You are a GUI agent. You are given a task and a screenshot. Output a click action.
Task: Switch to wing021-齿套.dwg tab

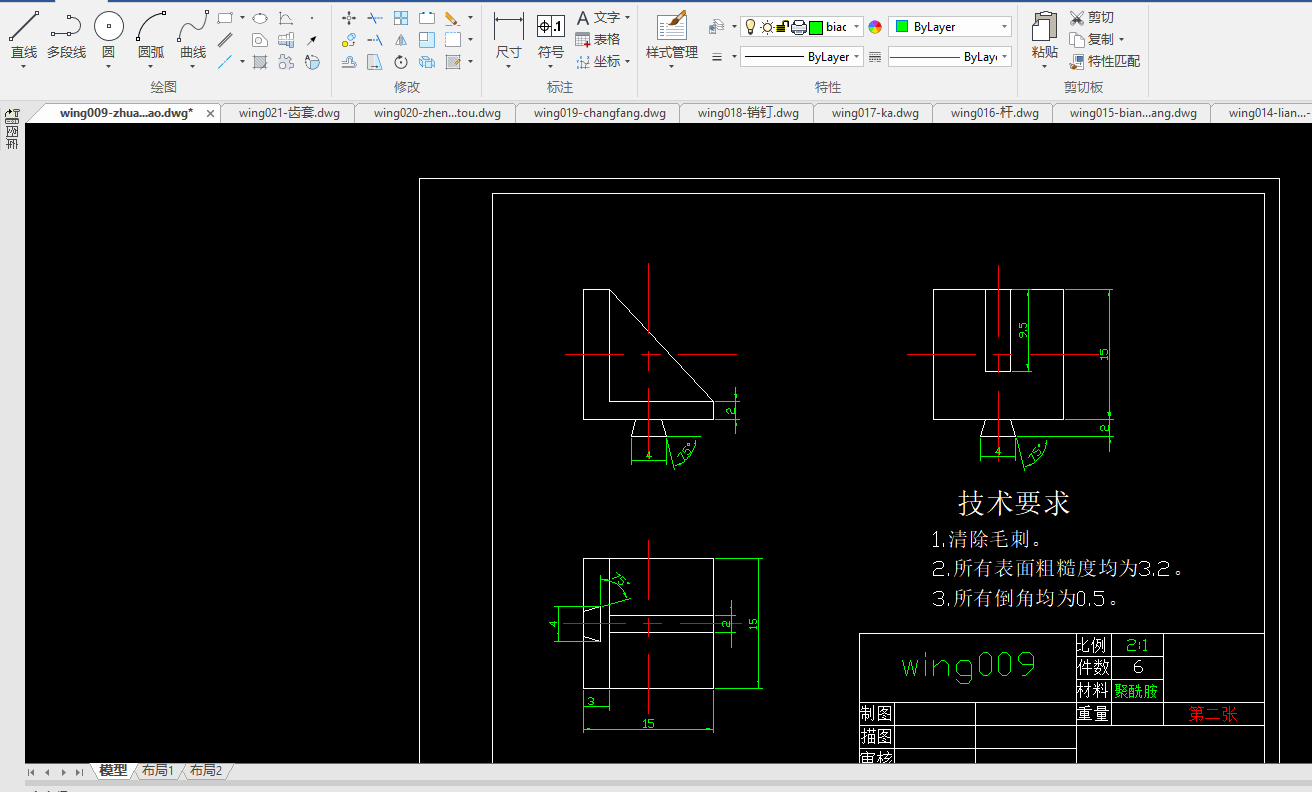coord(289,113)
